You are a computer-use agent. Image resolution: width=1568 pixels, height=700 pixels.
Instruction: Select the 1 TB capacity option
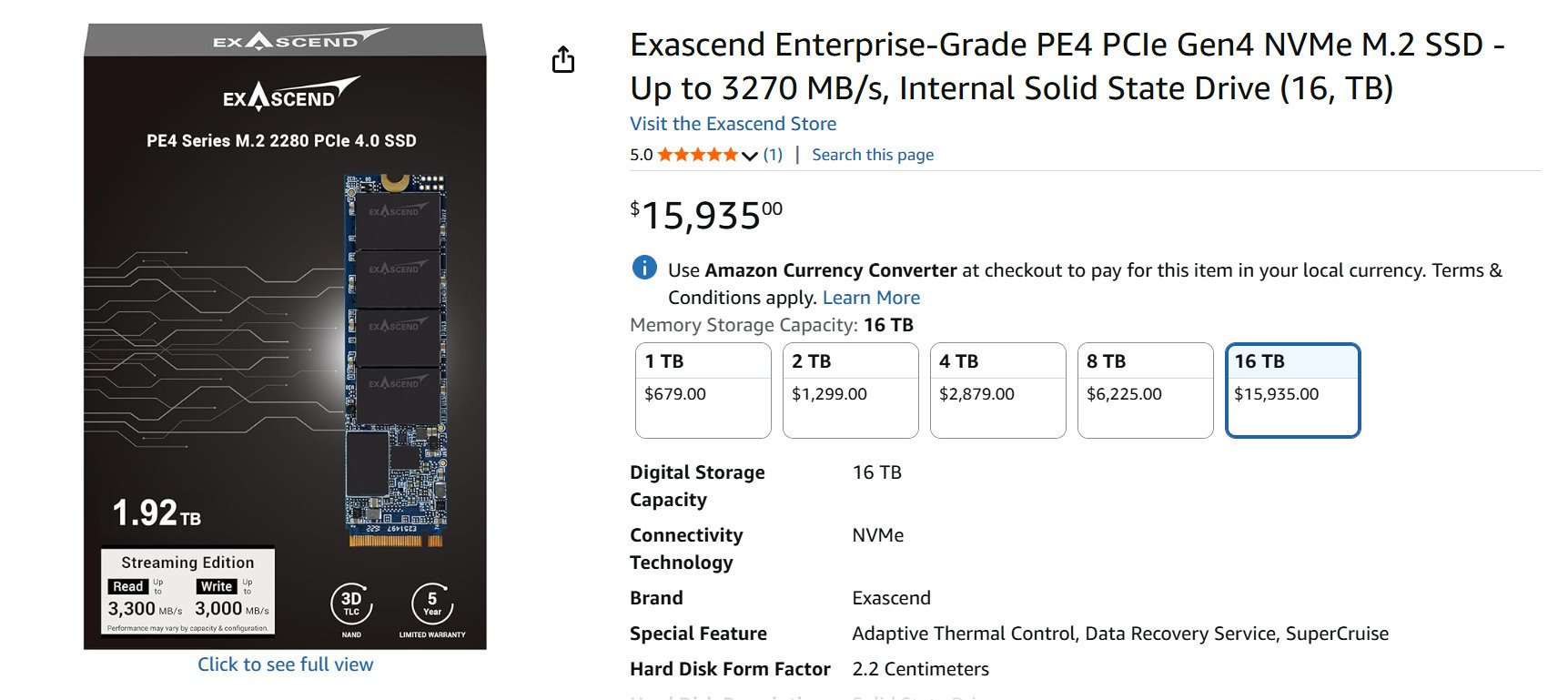click(703, 390)
